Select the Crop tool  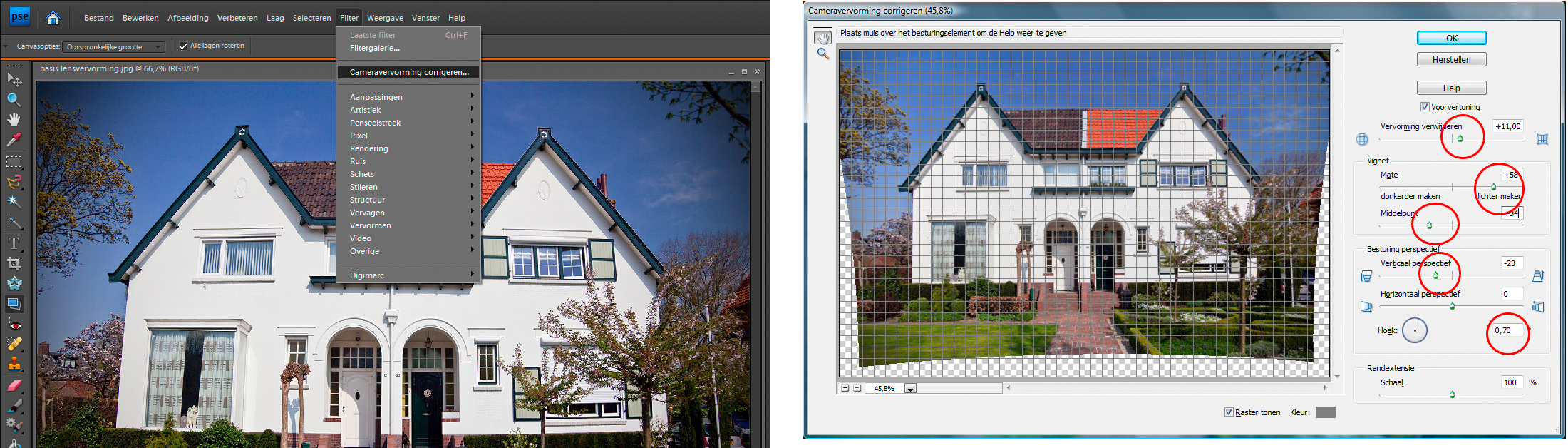click(14, 263)
